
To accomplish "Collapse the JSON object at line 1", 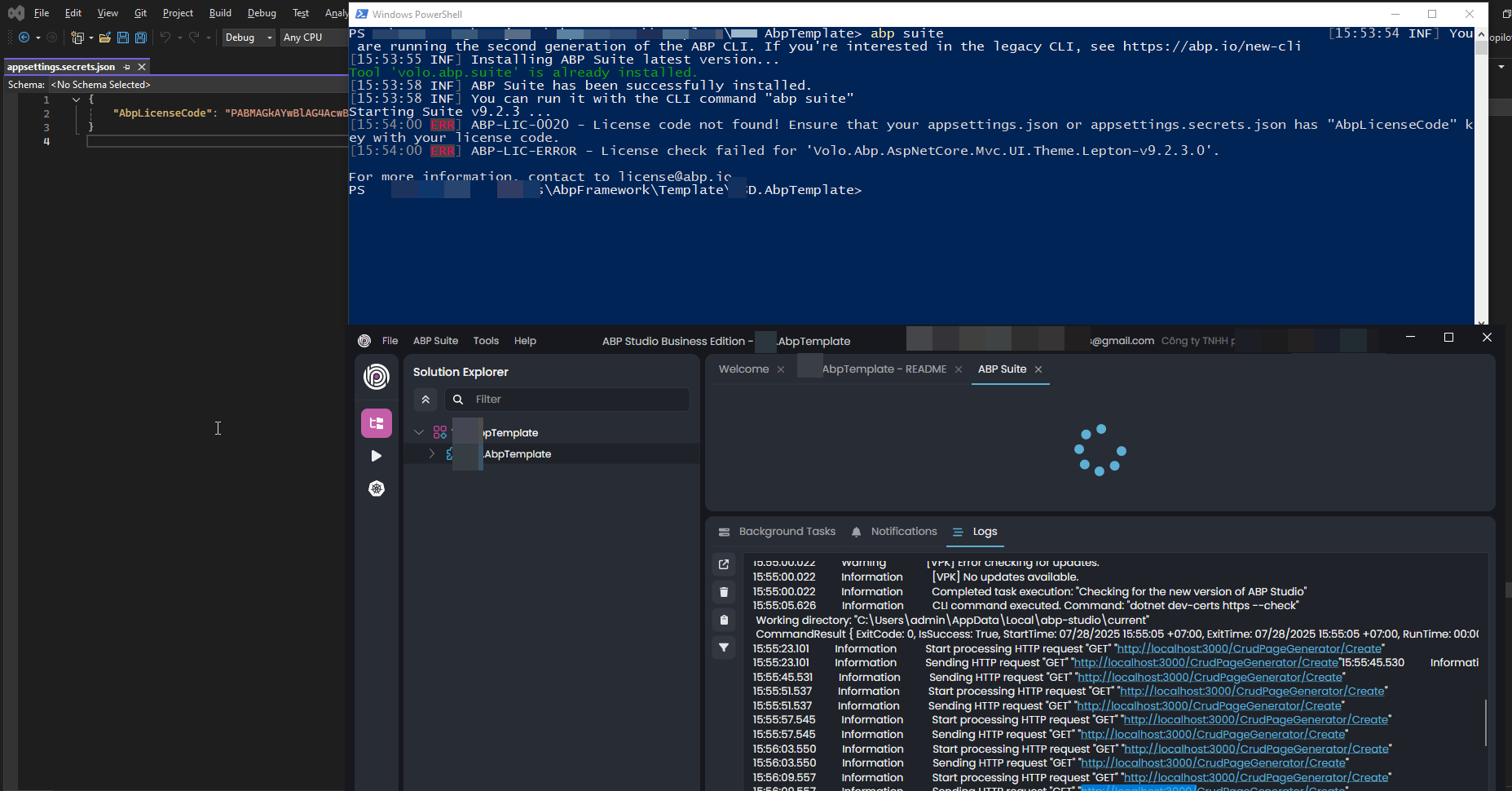I will coord(76,99).
